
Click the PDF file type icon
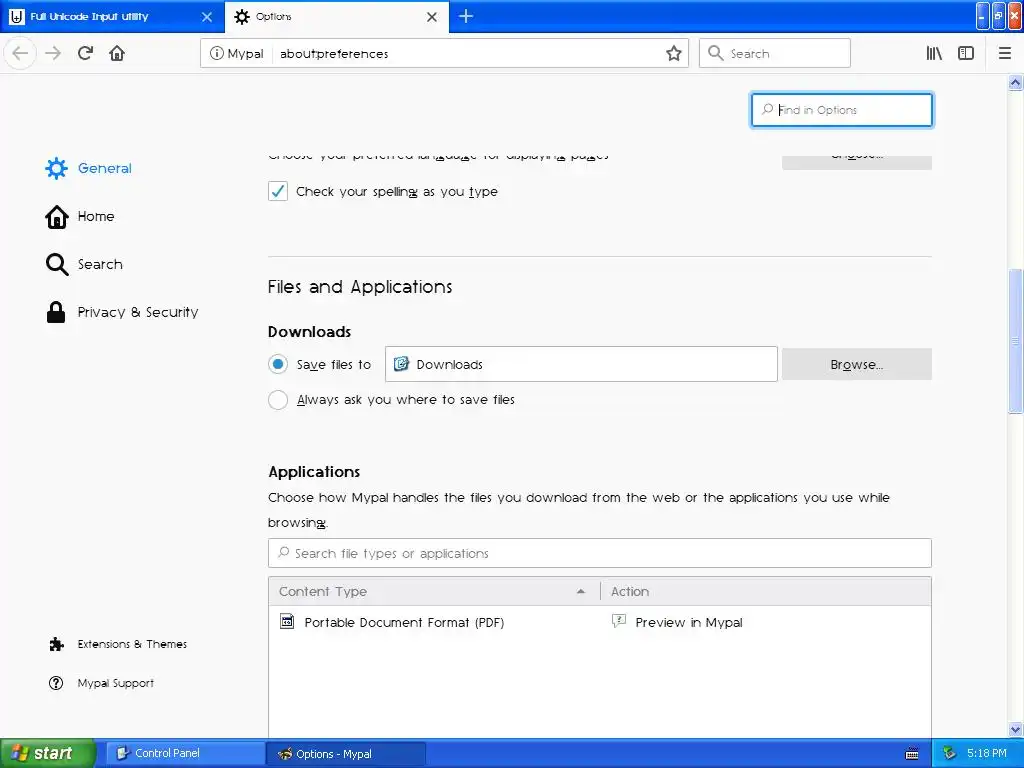[287, 621]
